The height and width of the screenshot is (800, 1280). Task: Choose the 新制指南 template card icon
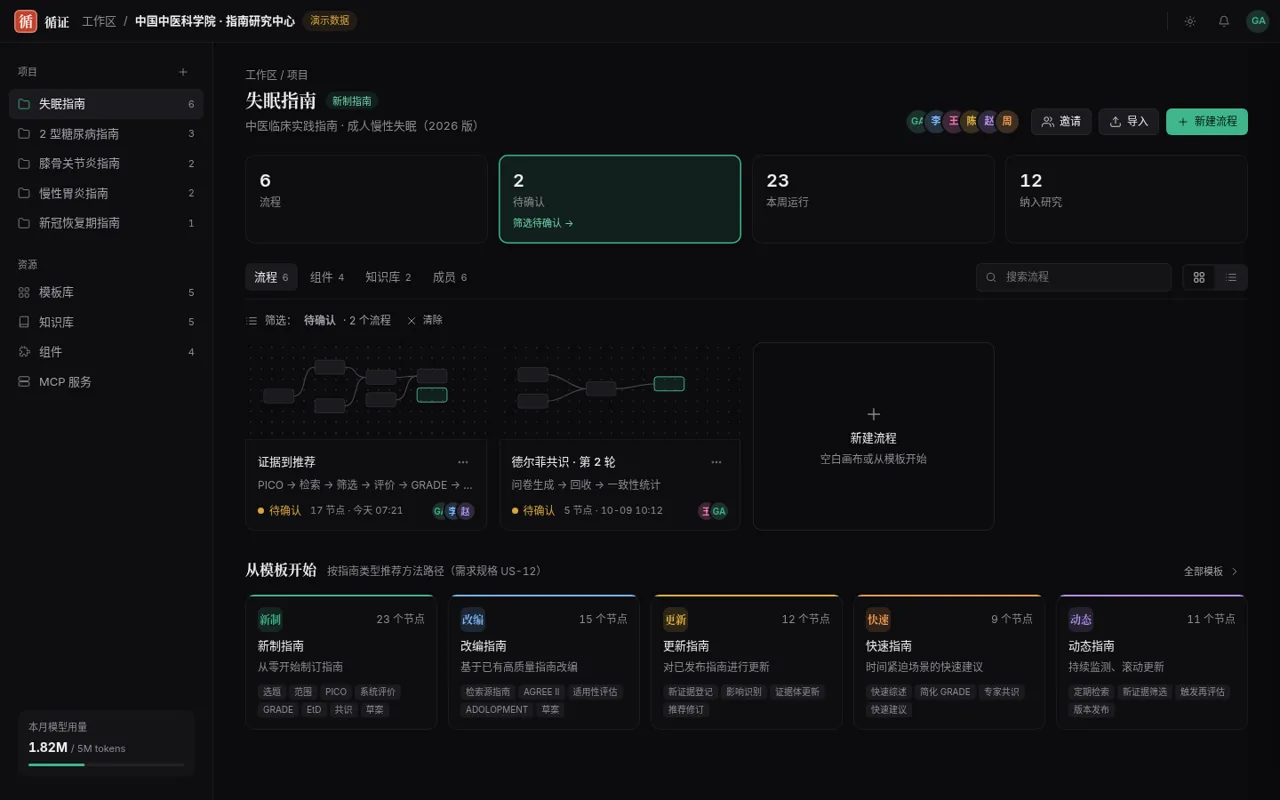270,619
